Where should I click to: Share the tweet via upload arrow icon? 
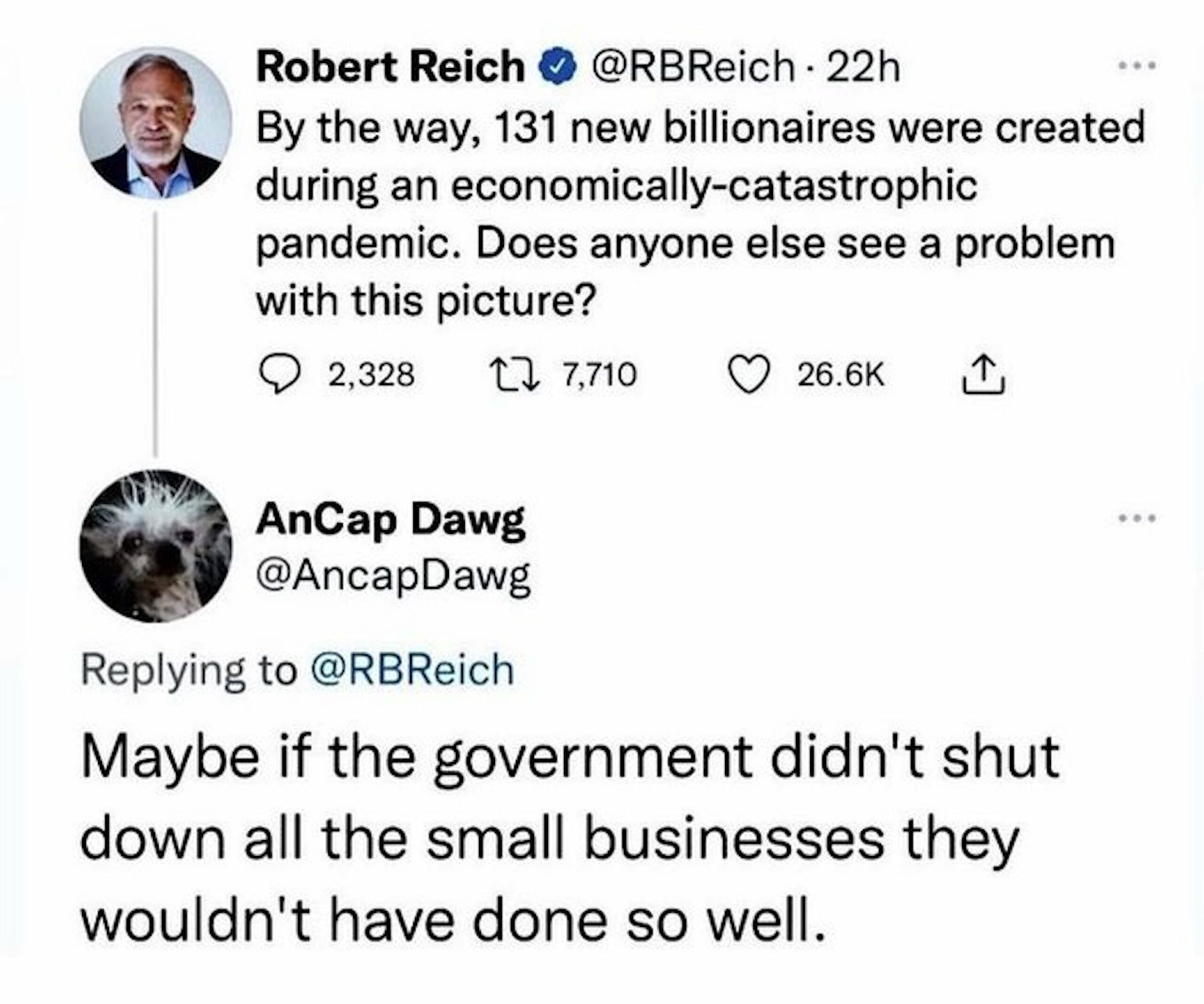tap(982, 375)
